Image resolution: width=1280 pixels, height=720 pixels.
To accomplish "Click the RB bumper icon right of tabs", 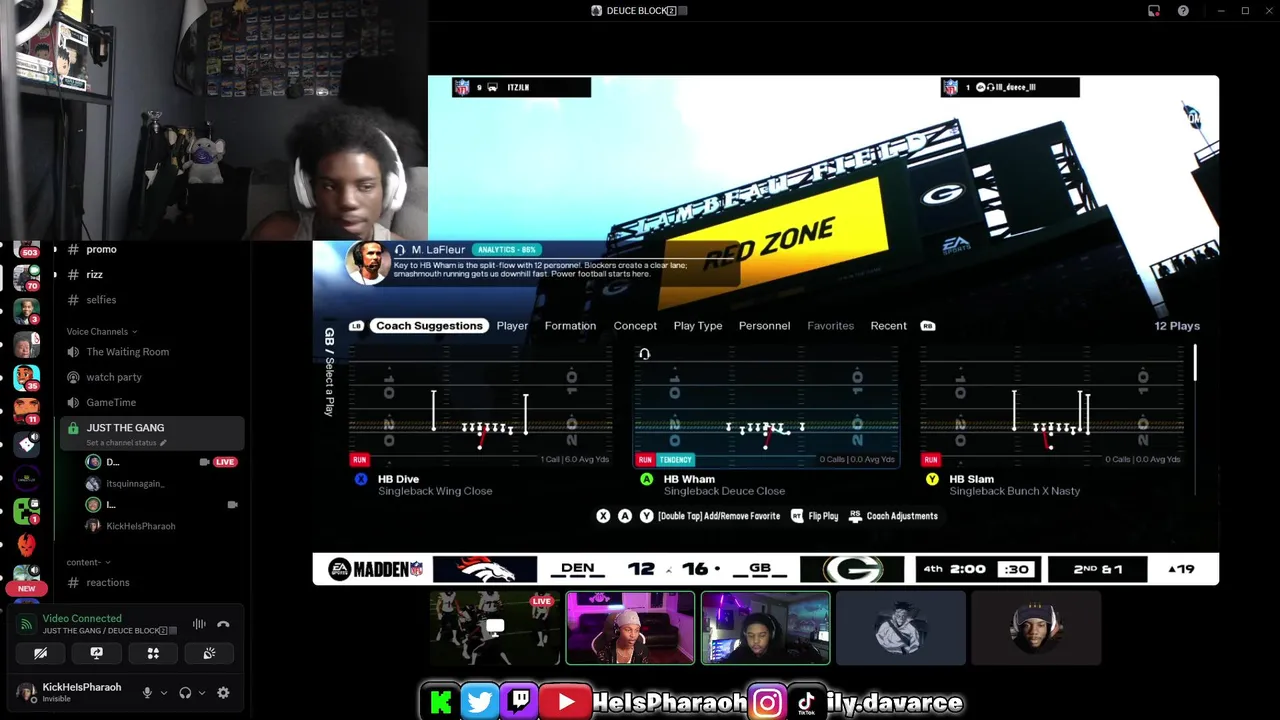I will pyautogui.click(x=928, y=326).
